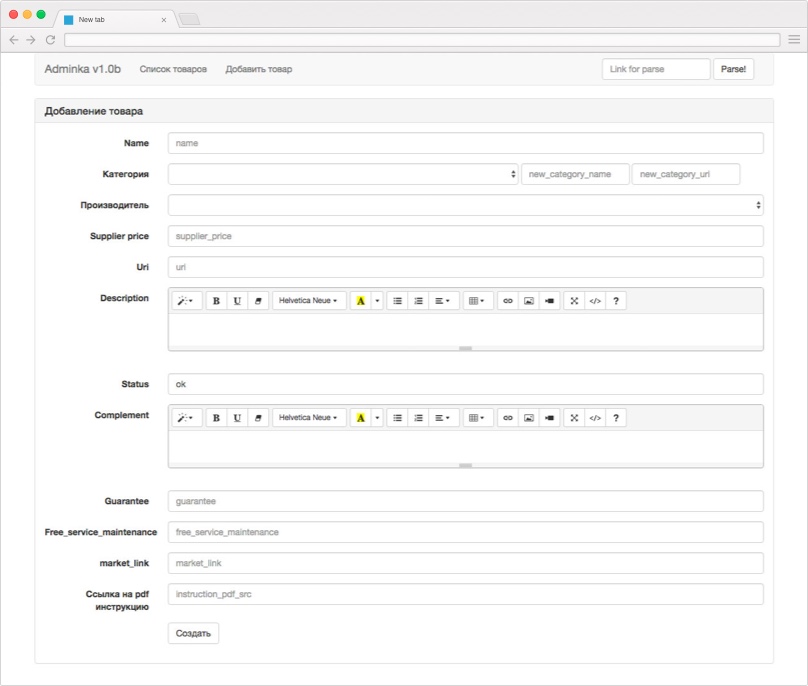
Task: Toggle unordered list in the Description editor
Action: point(397,300)
